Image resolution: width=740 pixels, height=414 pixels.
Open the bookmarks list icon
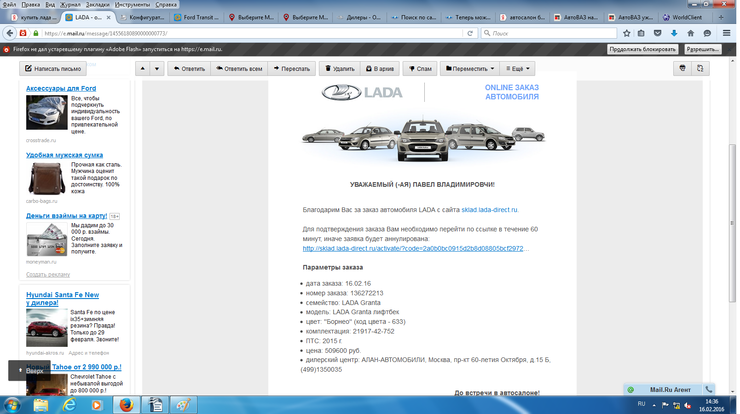coord(641,34)
